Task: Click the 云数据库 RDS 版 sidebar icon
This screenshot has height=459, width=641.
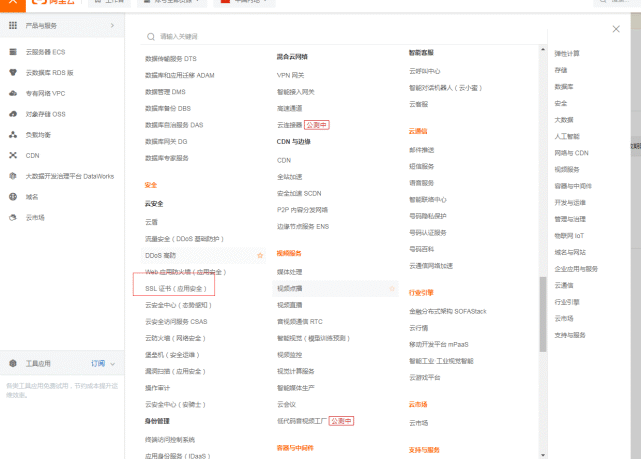Action: [x=13, y=72]
